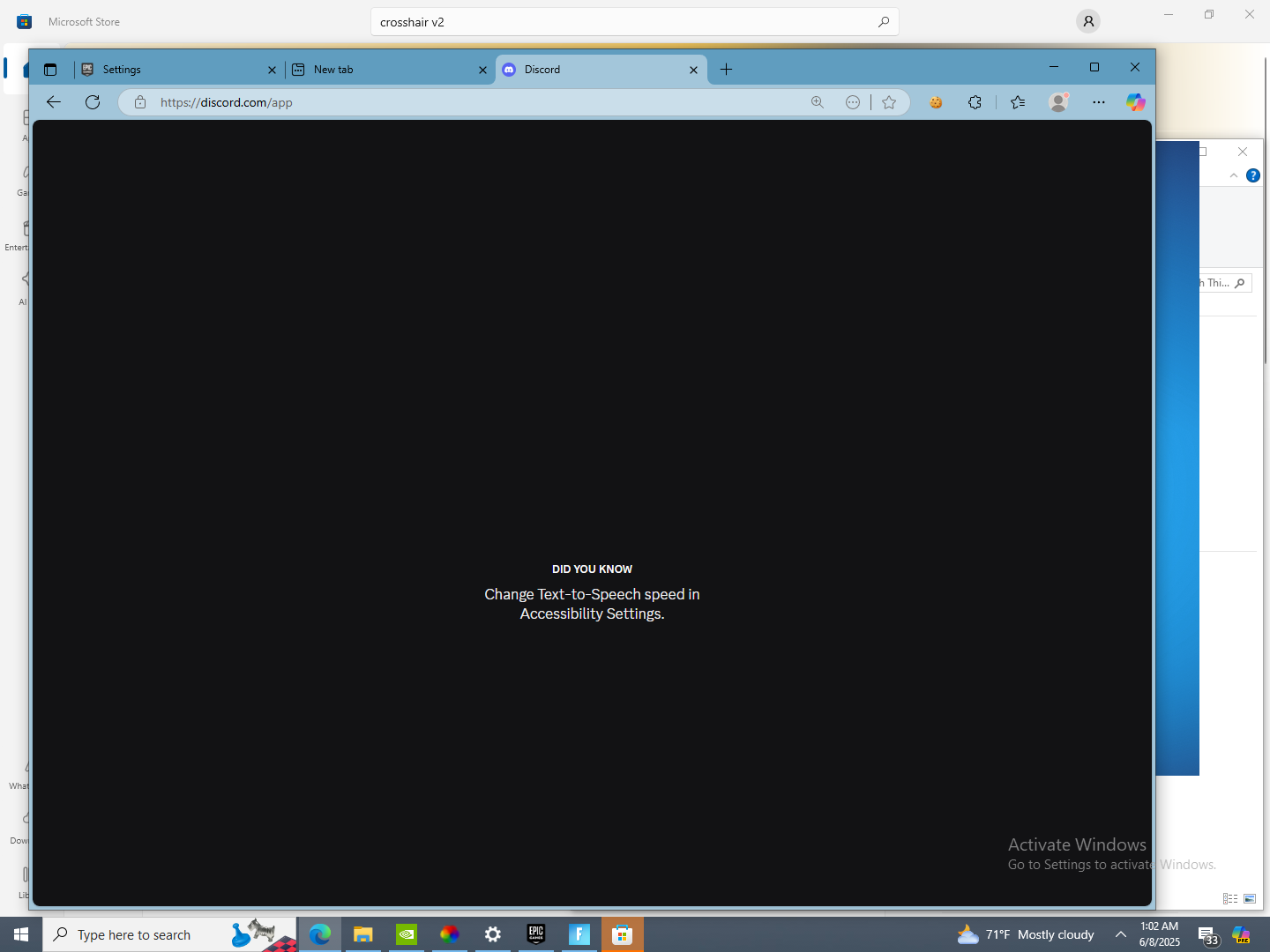
Task: Open Copilot in Edge toolbar
Action: pyautogui.click(x=1136, y=102)
